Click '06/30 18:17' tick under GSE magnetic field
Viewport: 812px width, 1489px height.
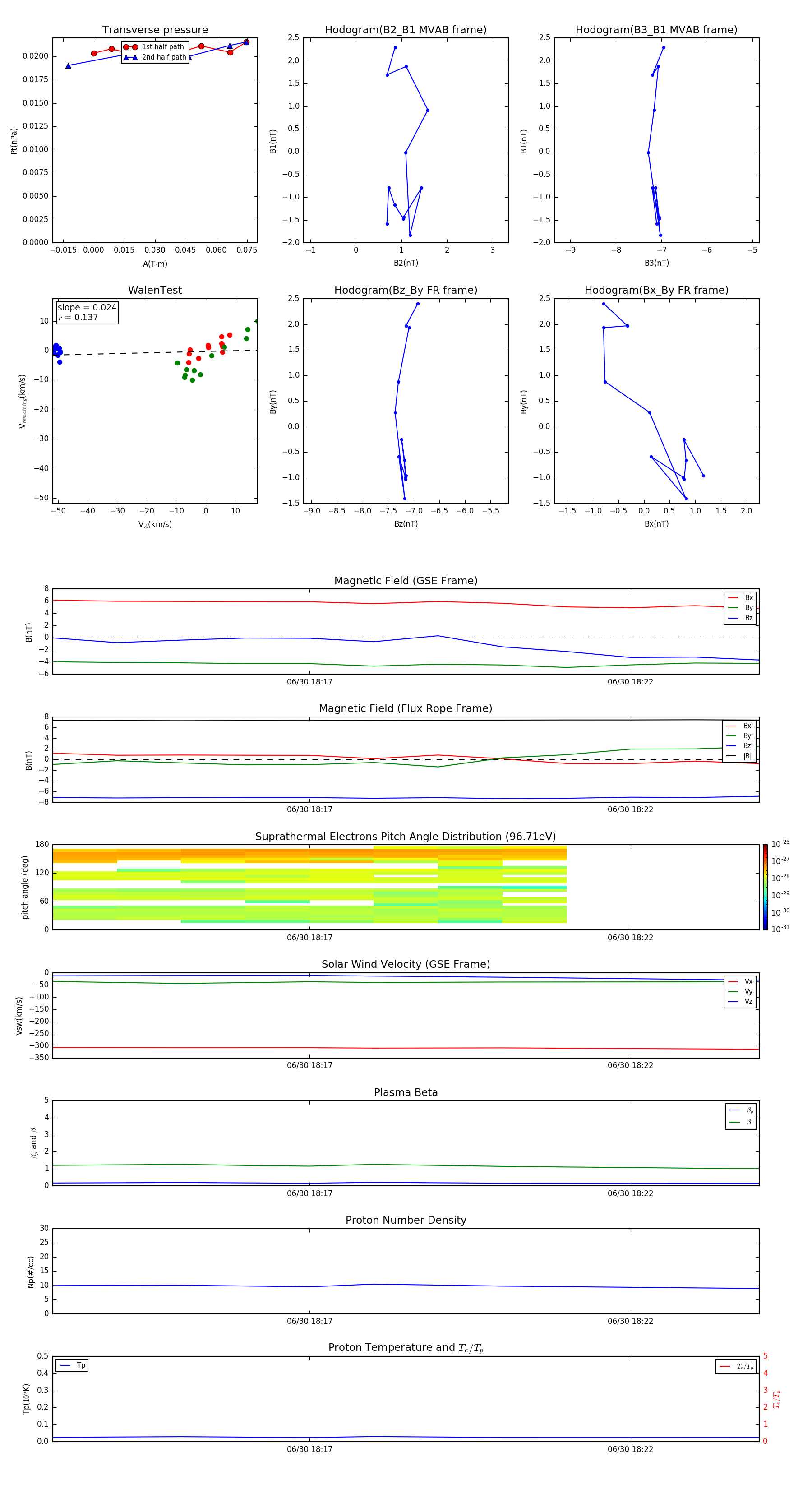tap(310, 682)
